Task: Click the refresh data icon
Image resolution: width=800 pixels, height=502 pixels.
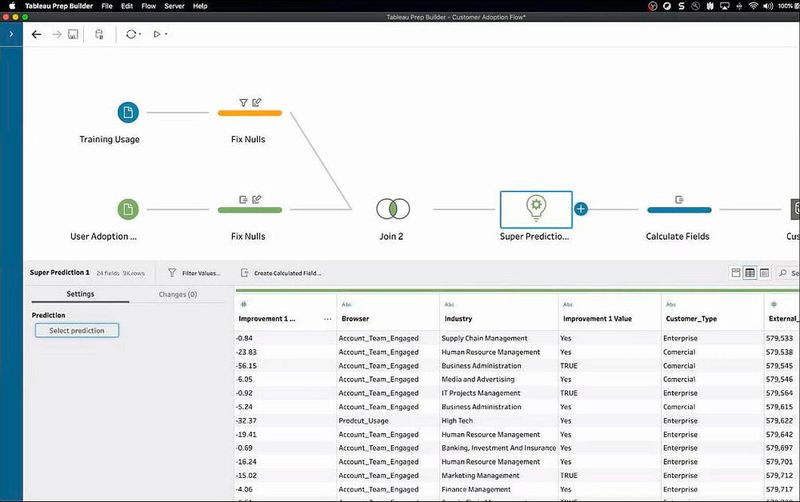Action: (x=131, y=34)
